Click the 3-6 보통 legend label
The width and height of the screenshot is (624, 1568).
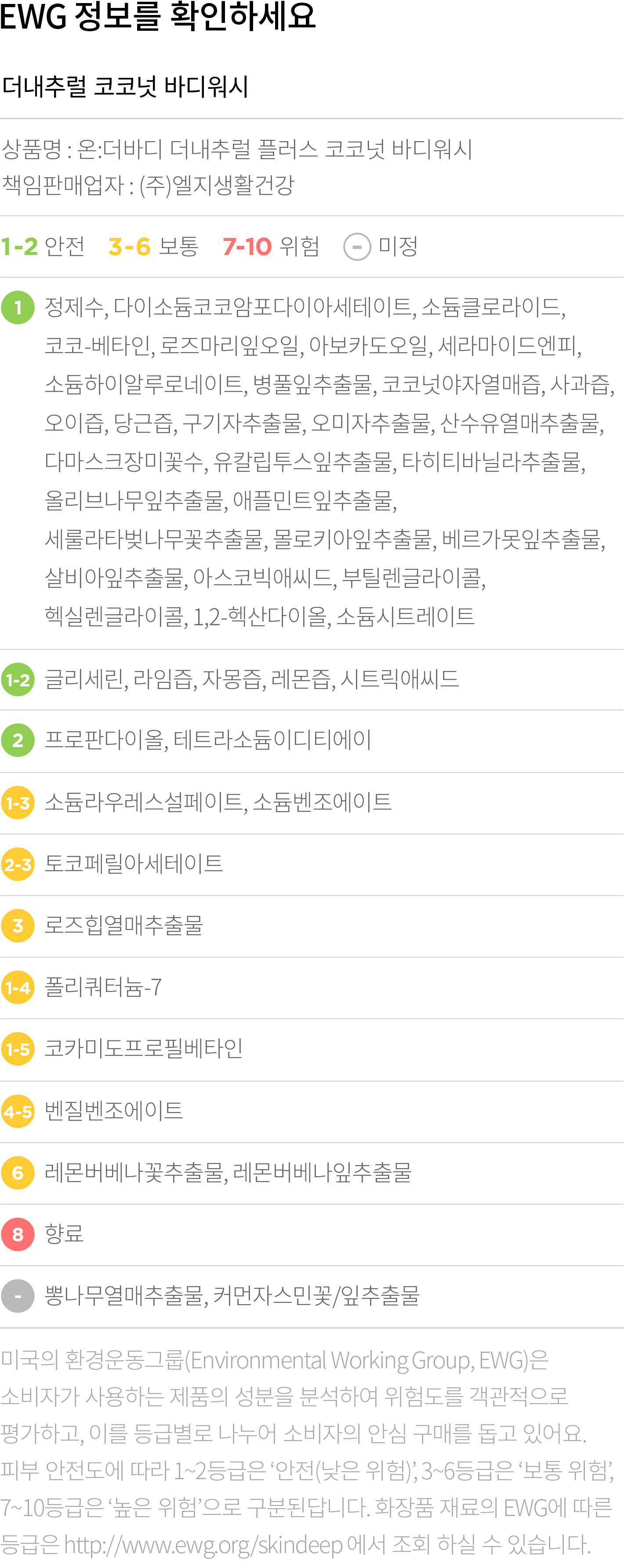(x=153, y=247)
